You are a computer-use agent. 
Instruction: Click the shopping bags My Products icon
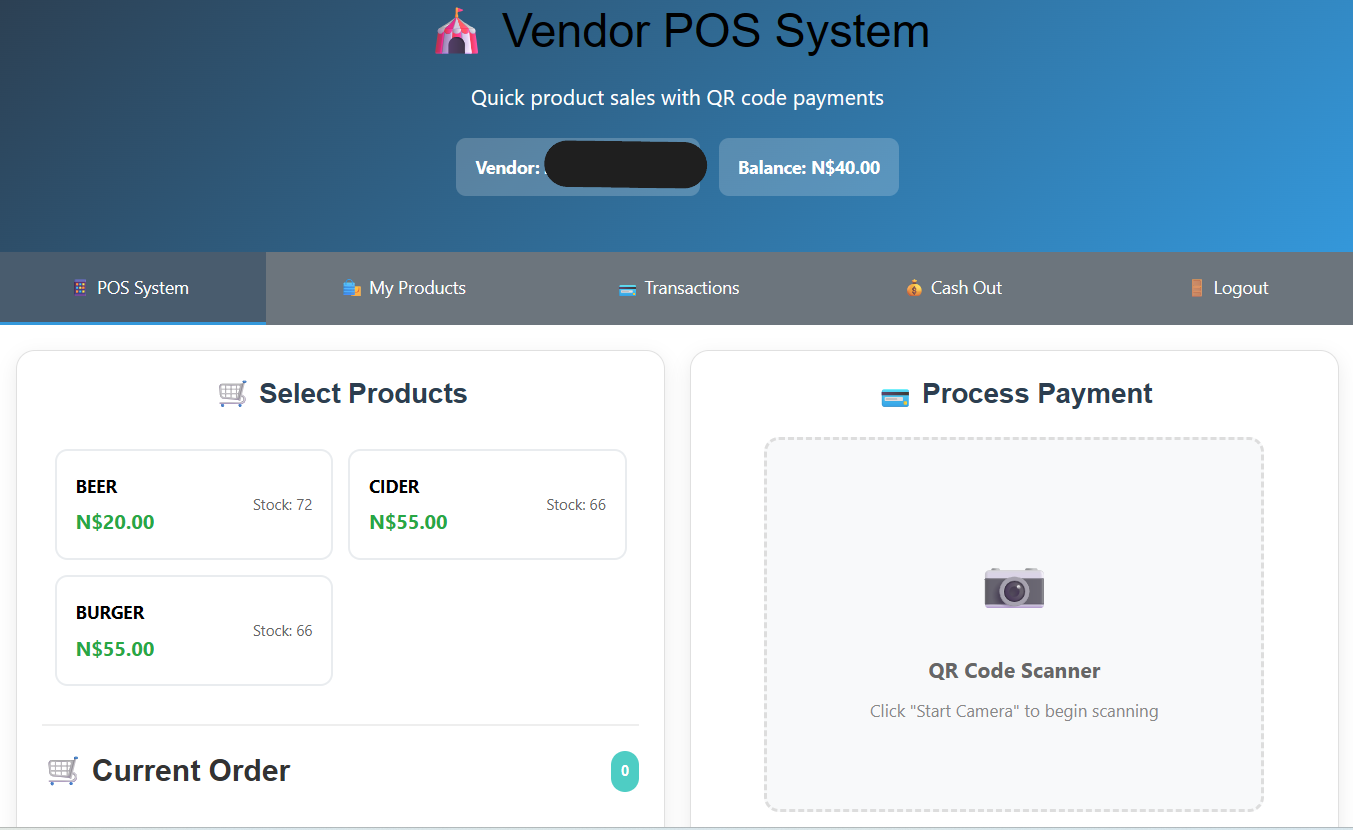[x=351, y=288]
